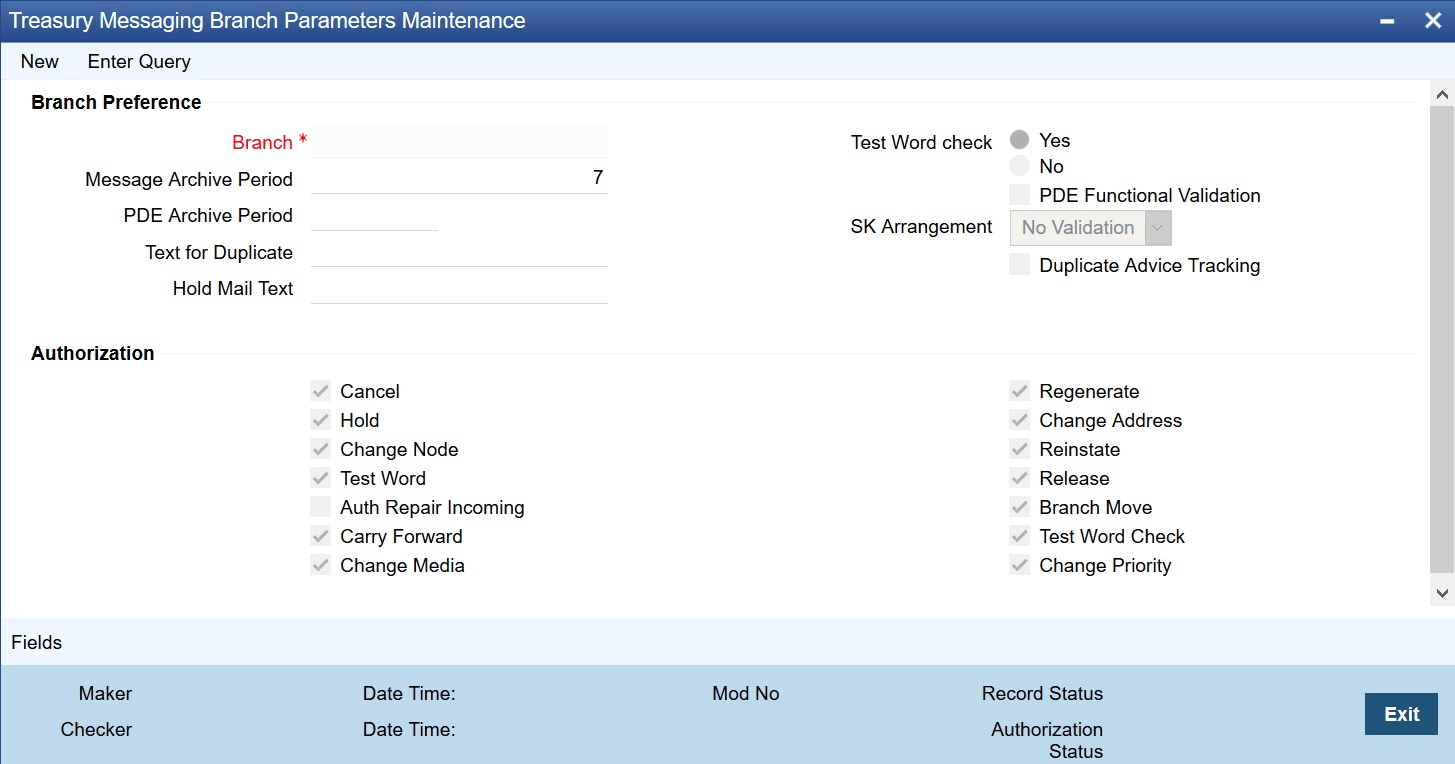Click the scroll down arrow icon
1455x764 pixels.
[1442, 593]
